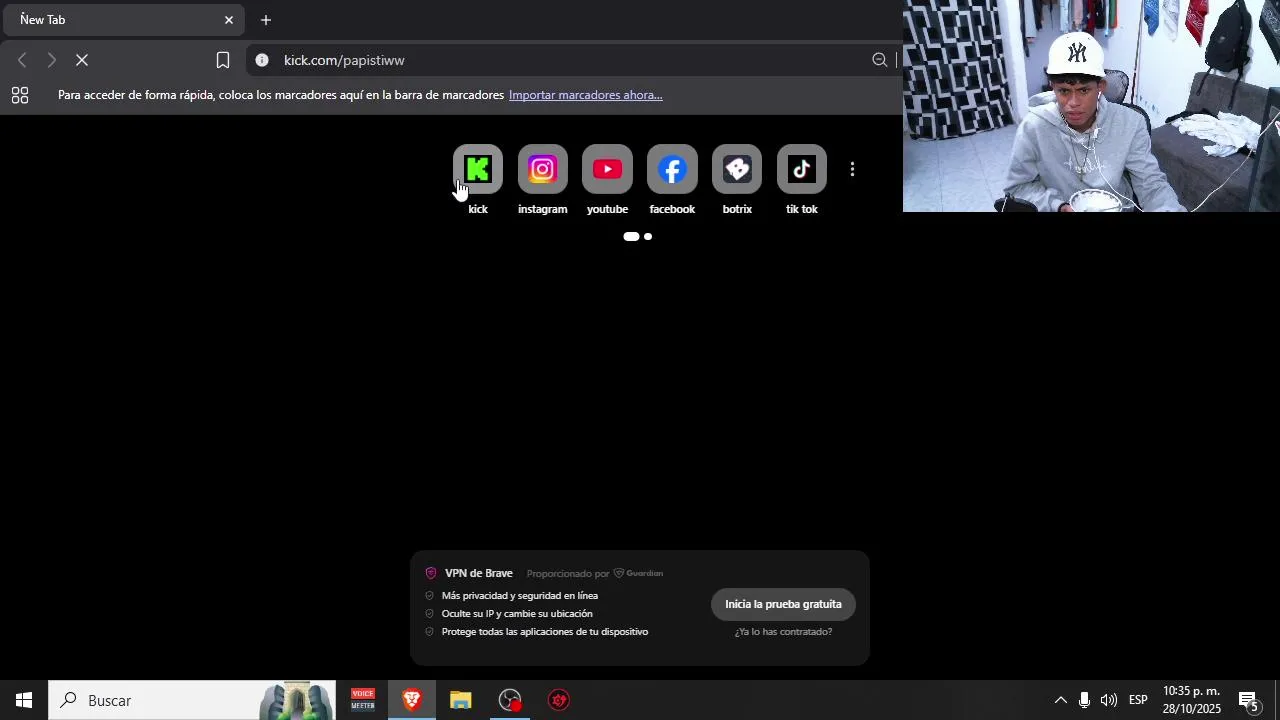Click Más privacidad y seguridad en línea text
The image size is (1280, 720).
(x=520, y=596)
